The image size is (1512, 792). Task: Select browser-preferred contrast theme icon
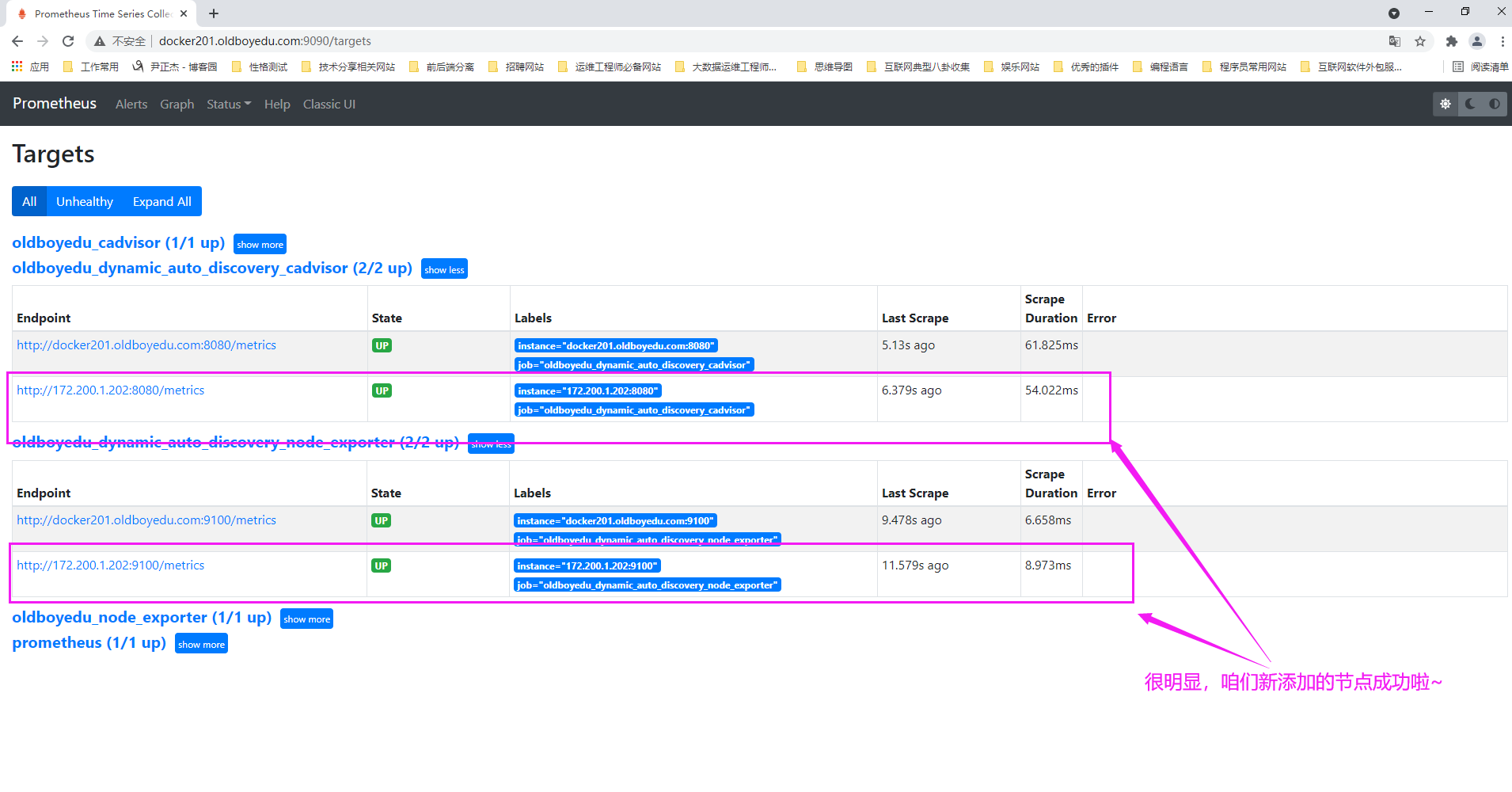1495,104
